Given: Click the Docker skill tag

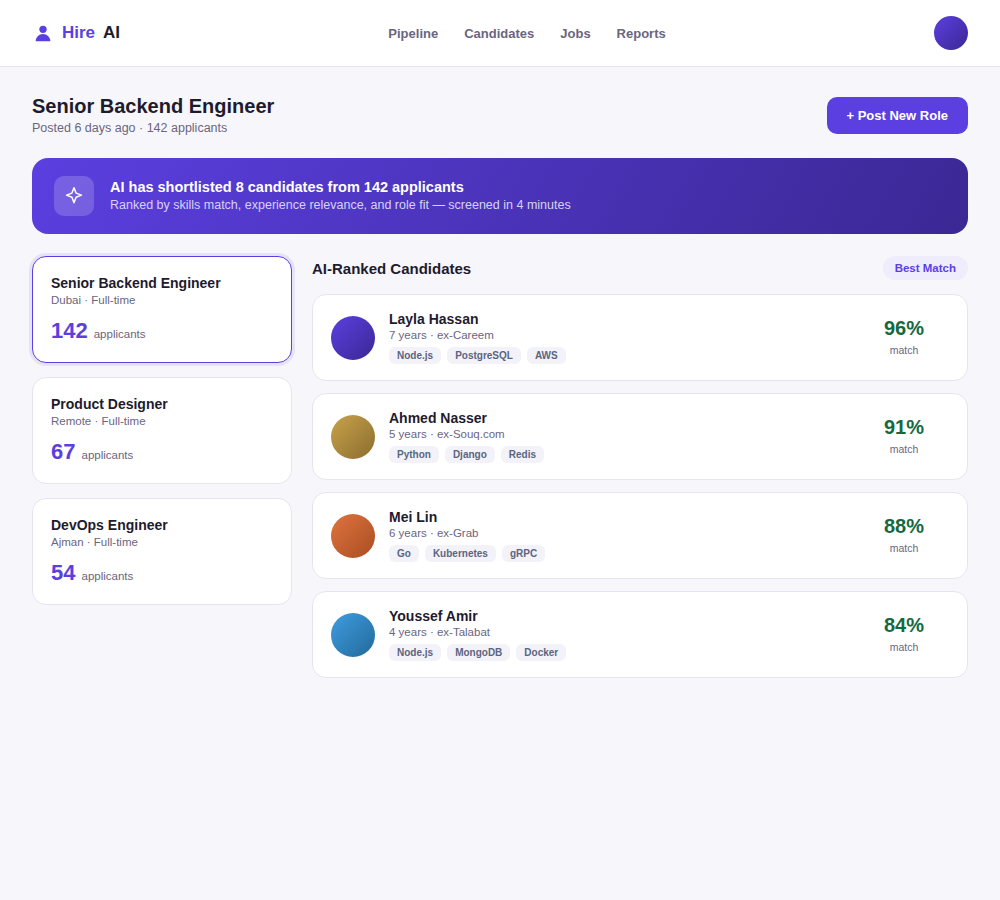Looking at the screenshot, I should 541,652.
